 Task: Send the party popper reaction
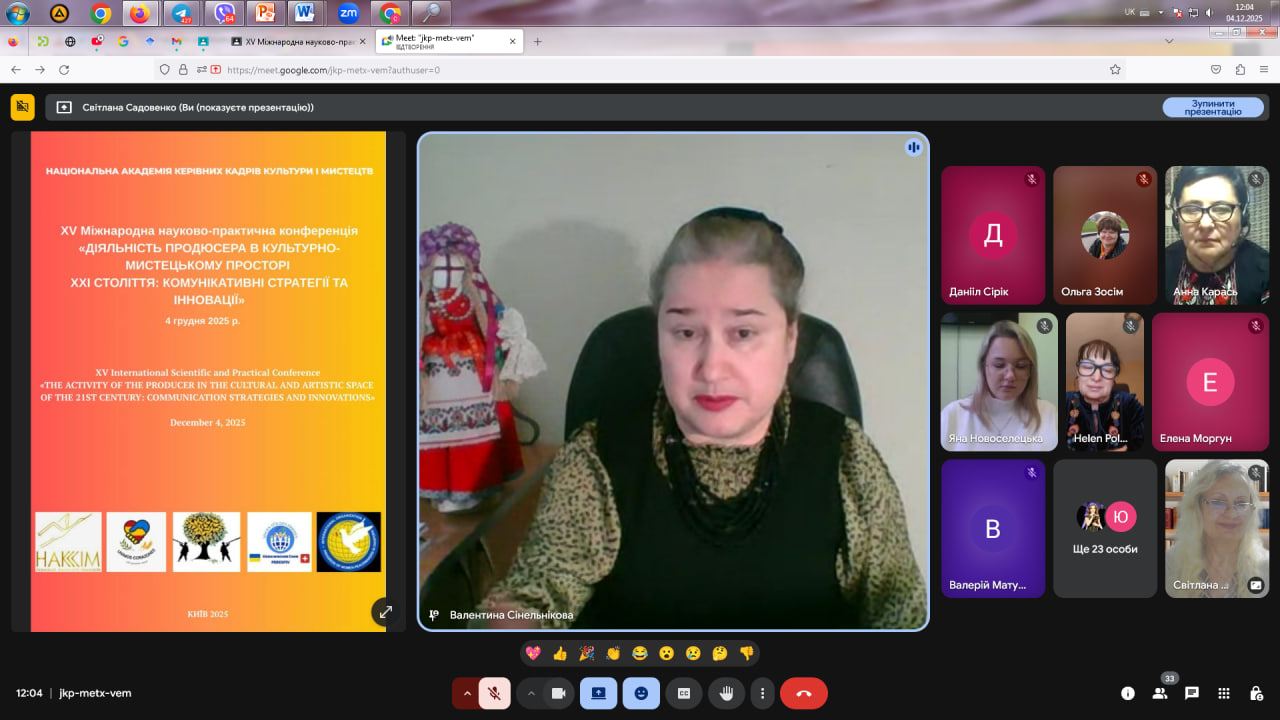(x=587, y=653)
